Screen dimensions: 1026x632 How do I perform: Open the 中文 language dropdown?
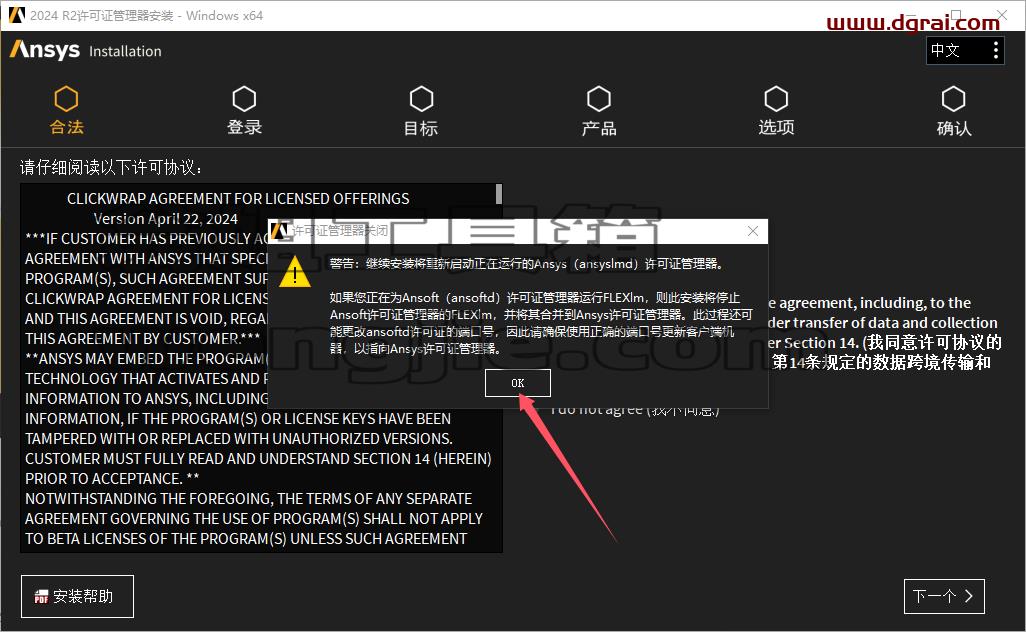point(957,50)
